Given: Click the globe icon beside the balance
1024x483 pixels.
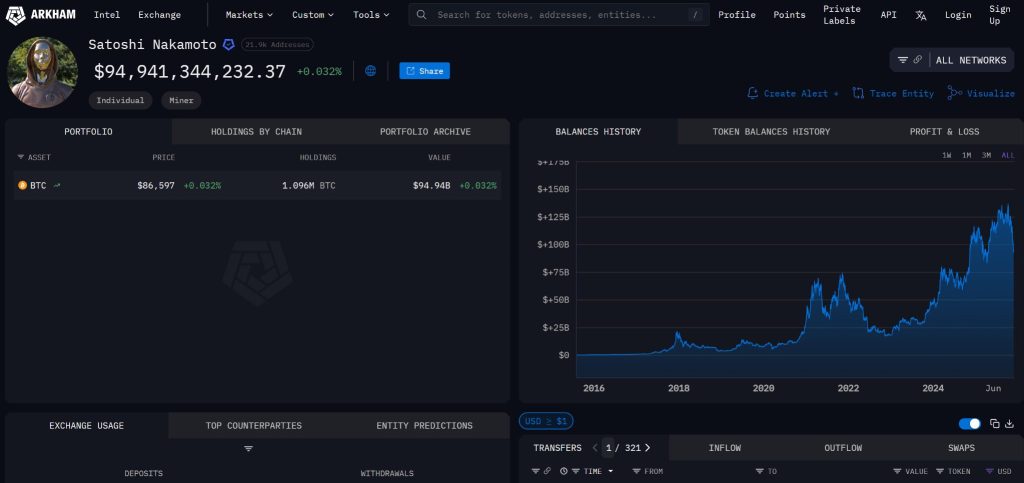Looking at the screenshot, I should (x=371, y=71).
